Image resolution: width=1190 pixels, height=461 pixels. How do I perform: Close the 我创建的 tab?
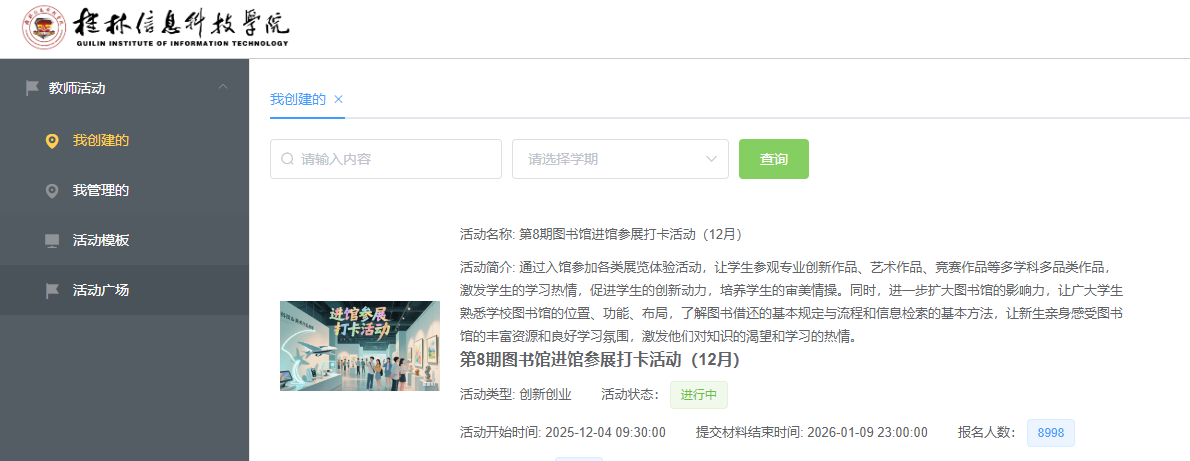(x=339, y=99)
